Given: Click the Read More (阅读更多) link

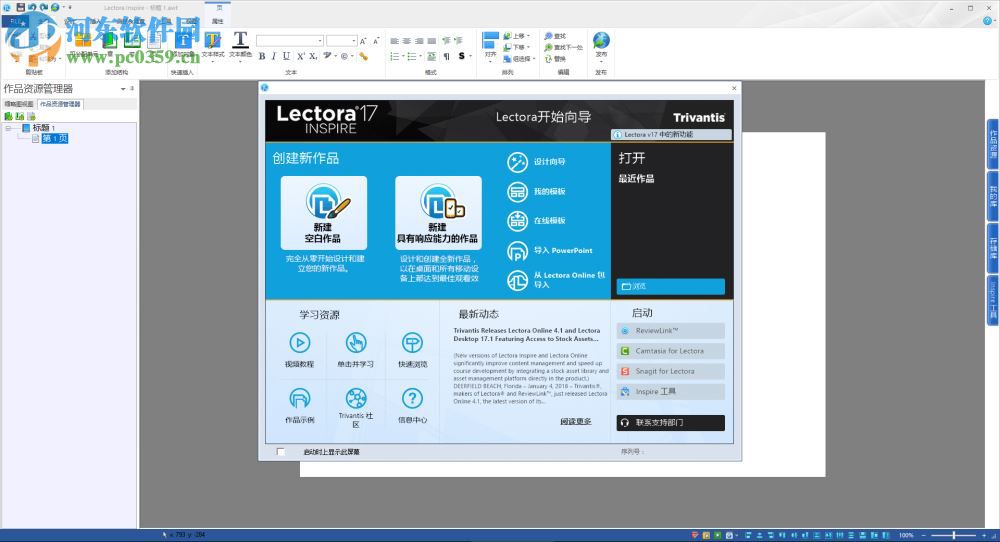Looking at the screenshot, I should (576, 421).
